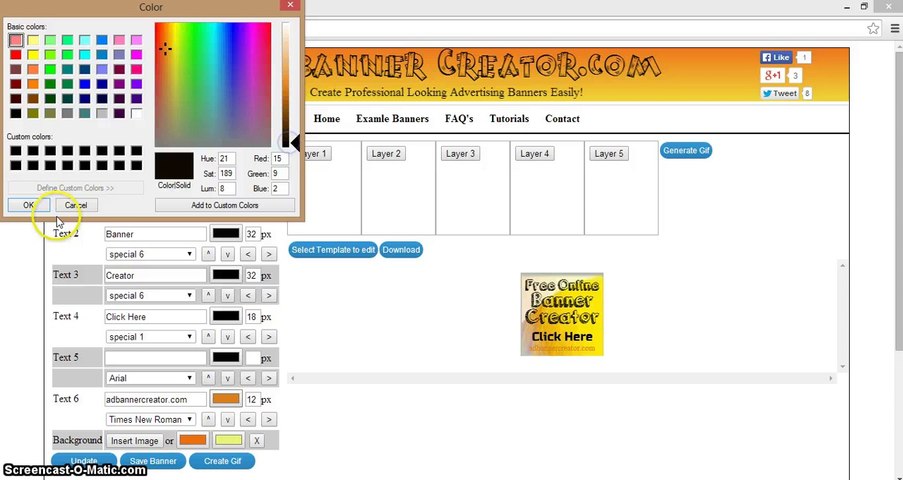Click background yellow color swatch
Image resolution: width=903 pixels, height=480 pixels.
[229, 440]
